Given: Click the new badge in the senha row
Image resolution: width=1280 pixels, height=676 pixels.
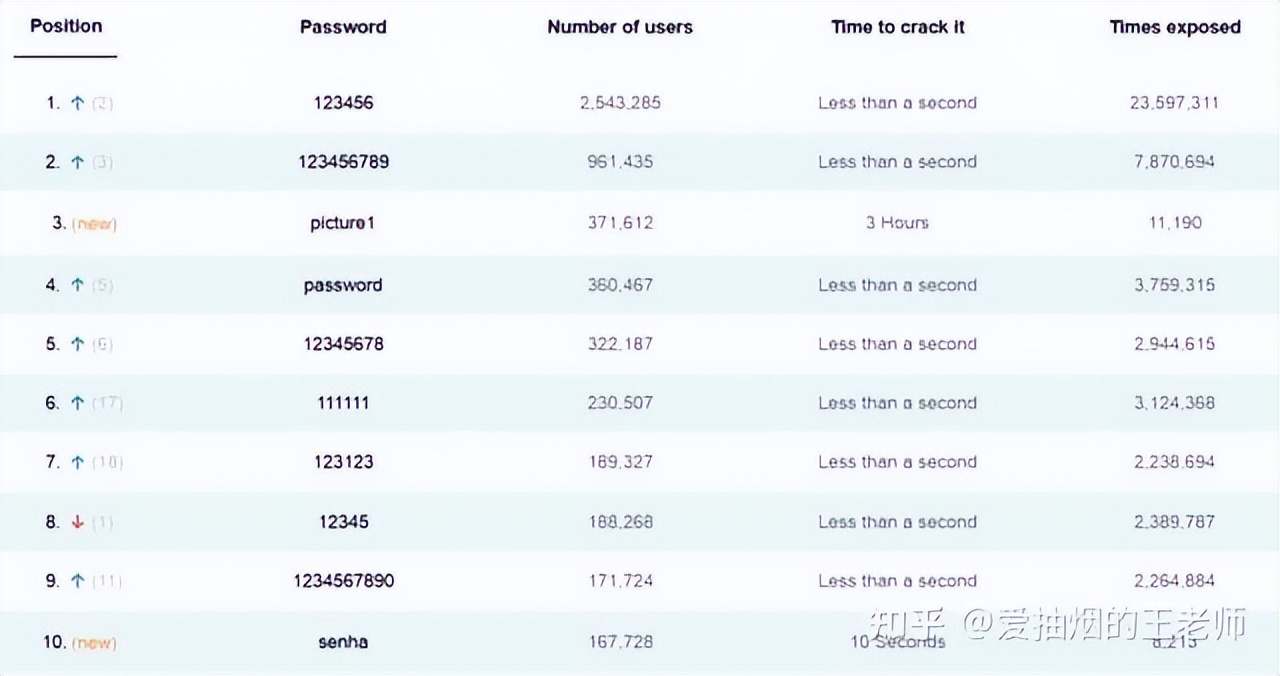Looking at the screenshot, I should (x=94, y=642).
